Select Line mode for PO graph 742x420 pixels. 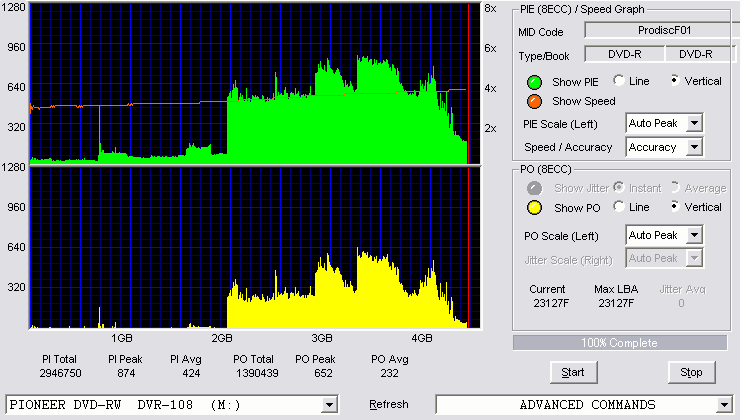coord(618,206)
